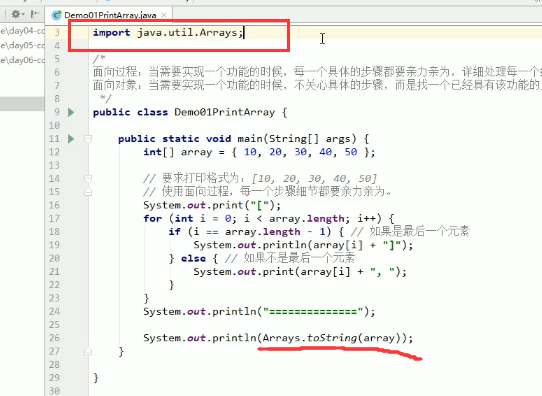542x396 pixels.
Task: Select the day04 project tree entry
Action: point(22,31)
